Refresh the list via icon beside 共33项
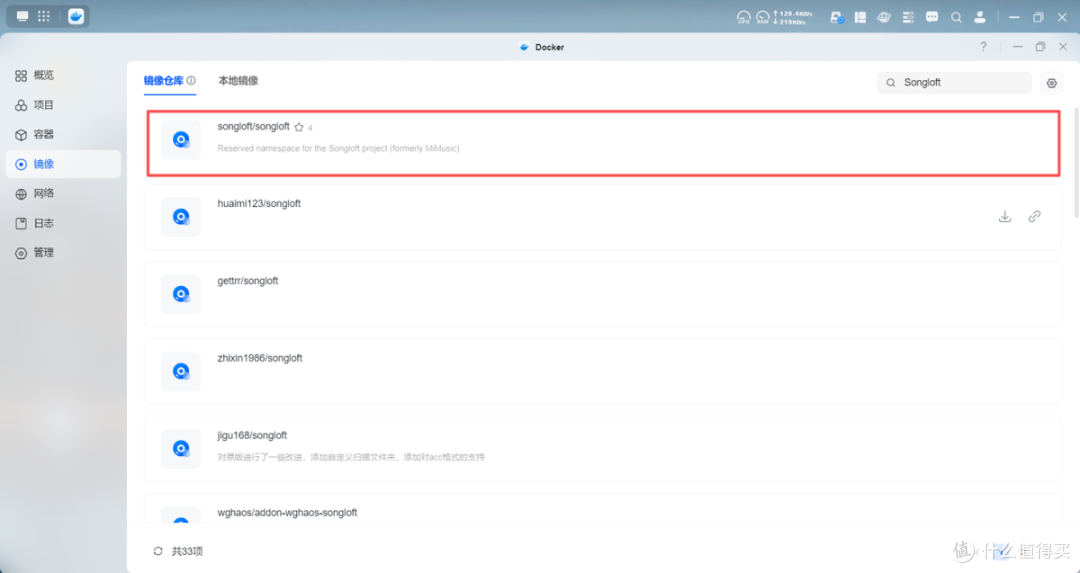The image size is (1080, 573). tap(158, 551)
